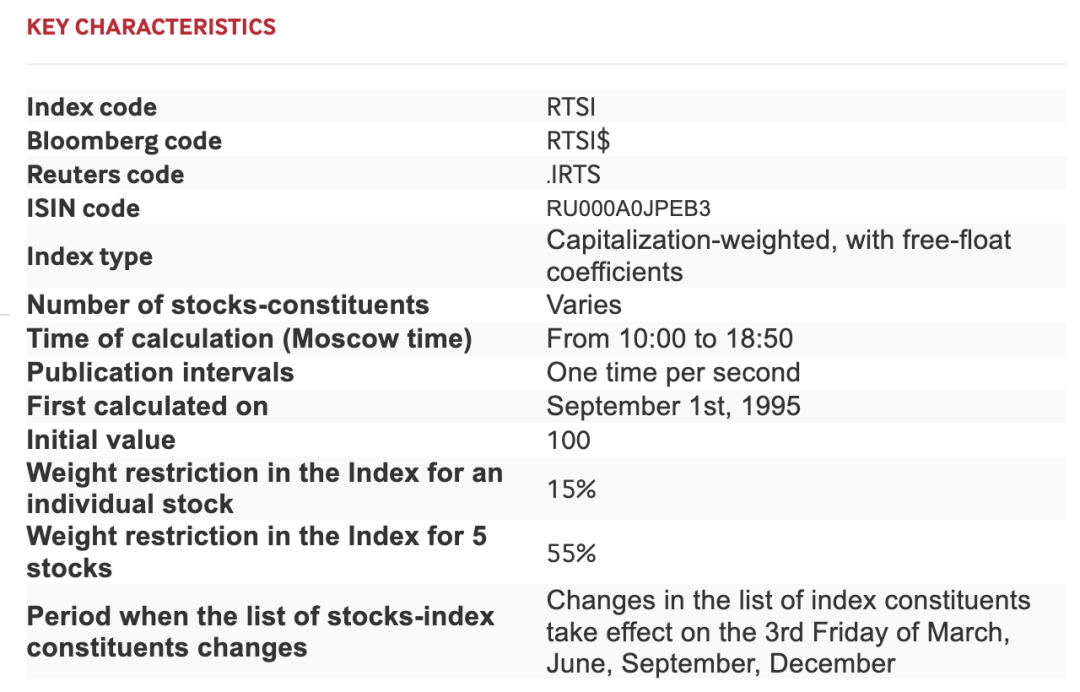Click the ISIN code label
This screenshot has width=1080, height=692.
(x=83, y=209)
